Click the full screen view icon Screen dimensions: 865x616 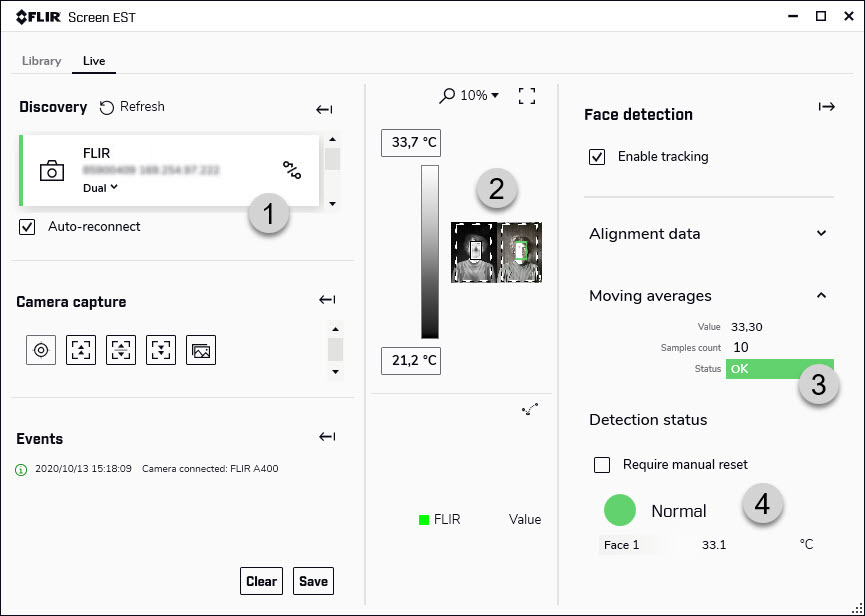point(527,96)
